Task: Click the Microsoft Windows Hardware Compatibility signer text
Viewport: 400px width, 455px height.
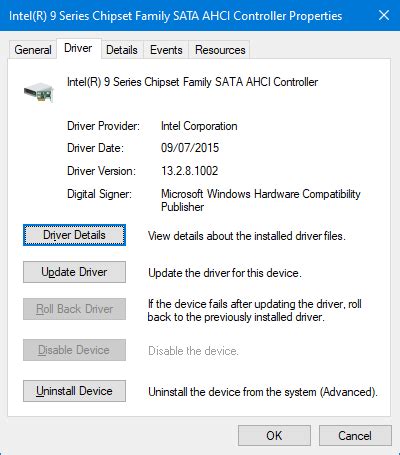Action: (x=261, y=200)
